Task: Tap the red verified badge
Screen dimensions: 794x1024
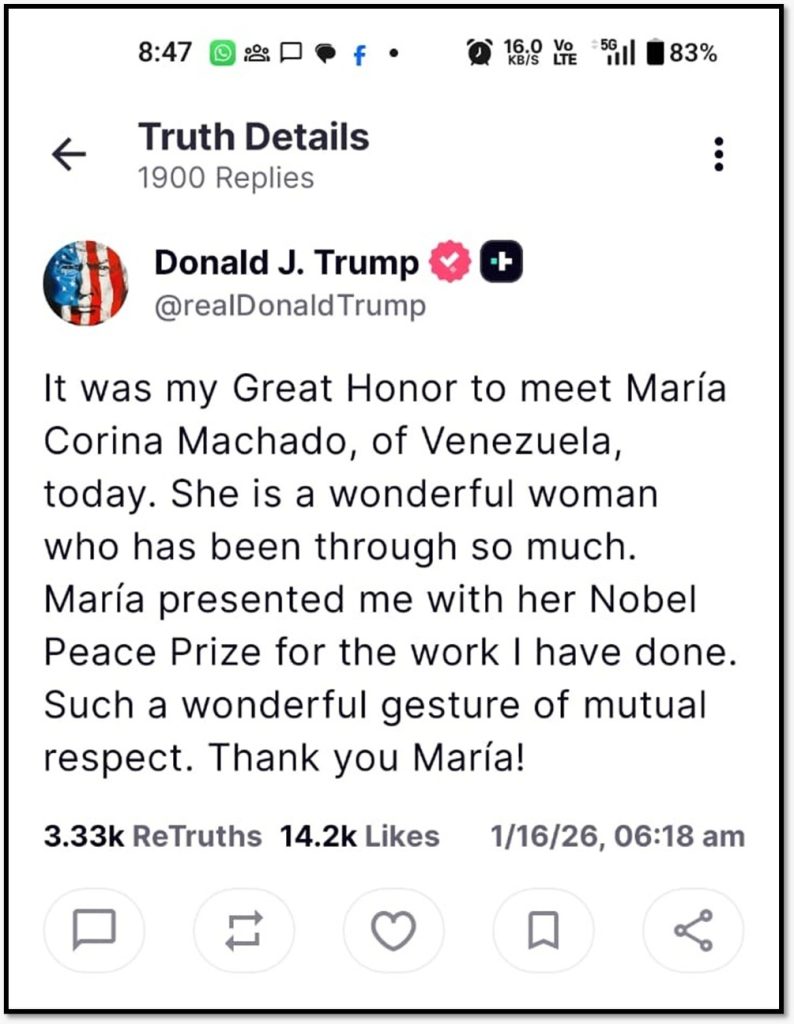Action: click(x=450, y=263)
